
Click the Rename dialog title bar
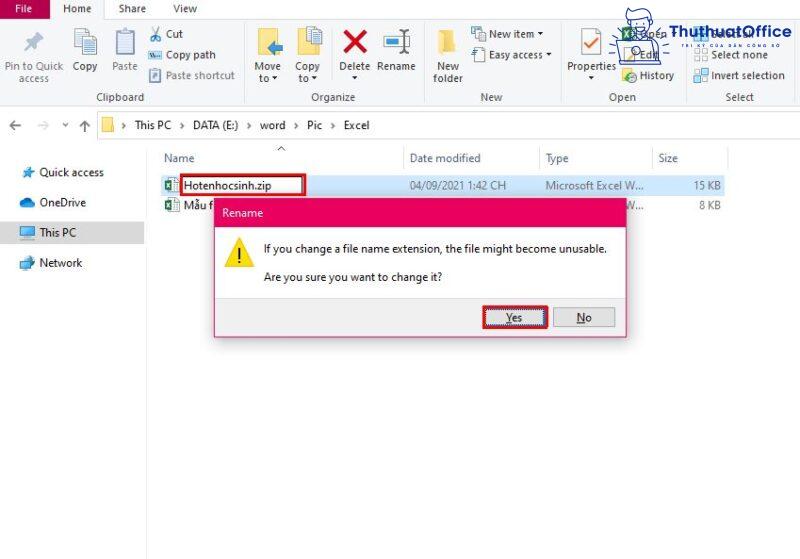click(x=420, y=213)
